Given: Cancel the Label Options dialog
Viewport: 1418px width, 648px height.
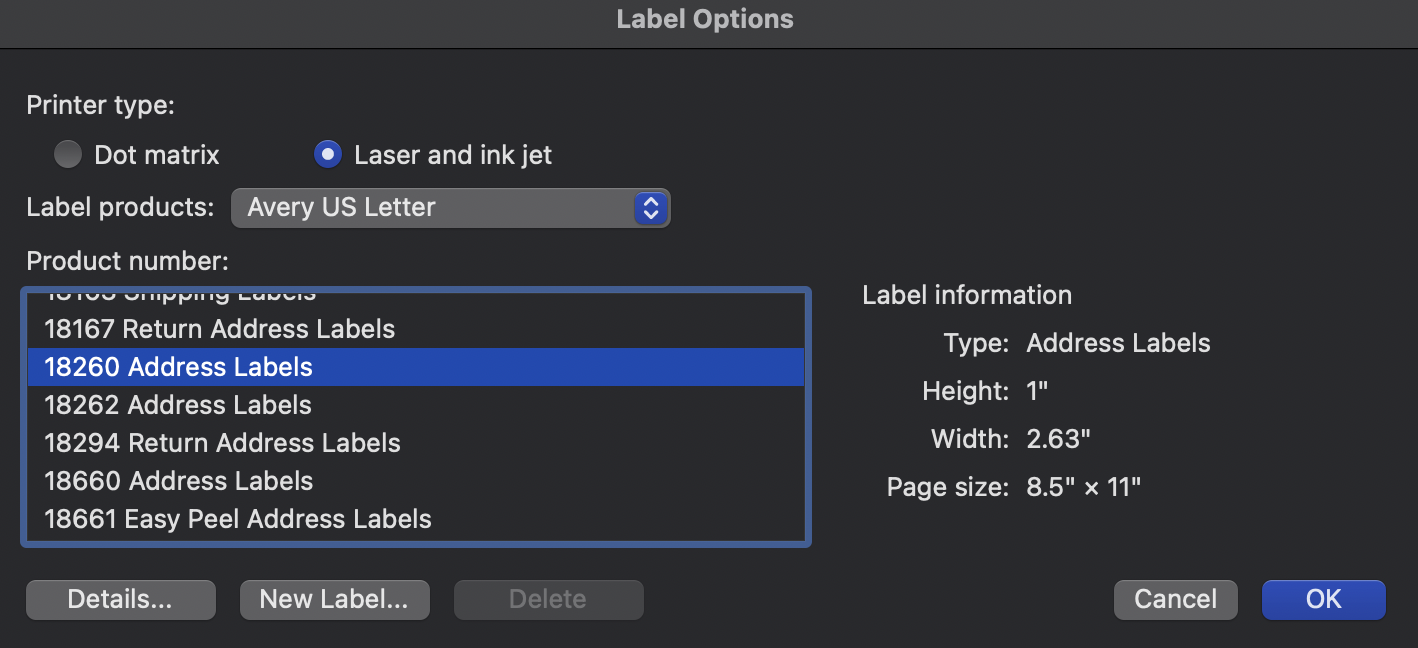Looking at the screenshot, I should pyautogui.click(x=1175, y=599).
